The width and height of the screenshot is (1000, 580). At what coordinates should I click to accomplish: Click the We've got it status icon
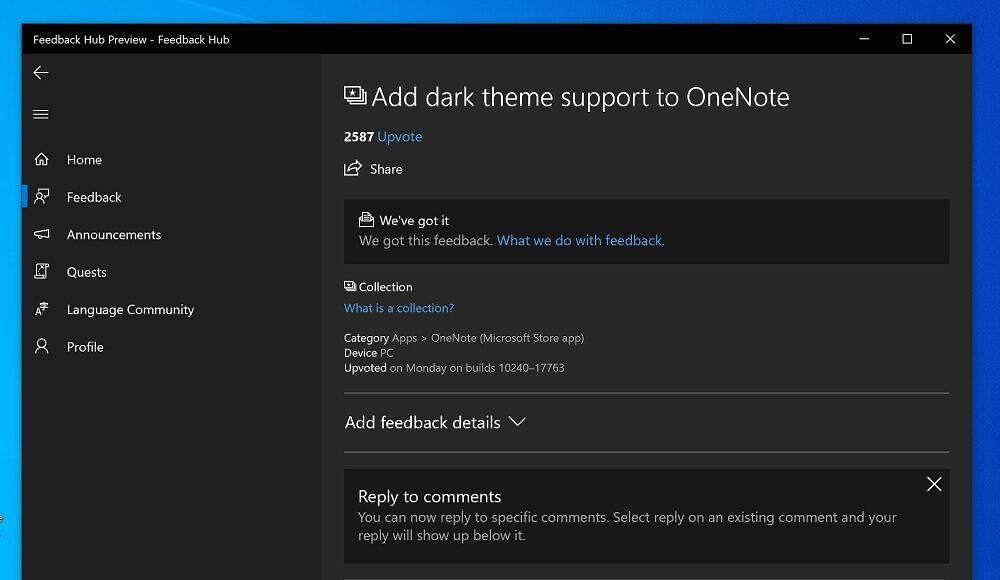coord(366,220)
